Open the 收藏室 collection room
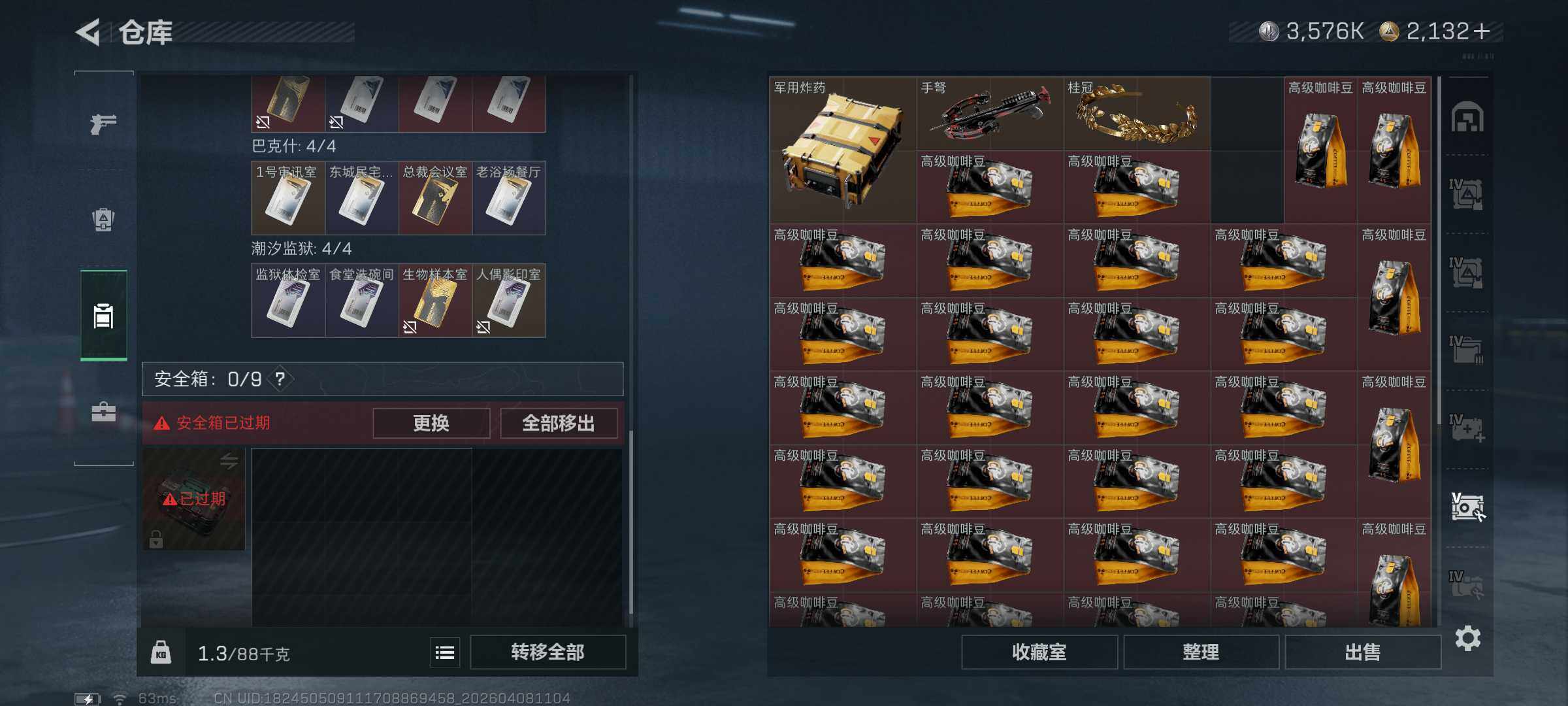 [x=1039, y=652]
